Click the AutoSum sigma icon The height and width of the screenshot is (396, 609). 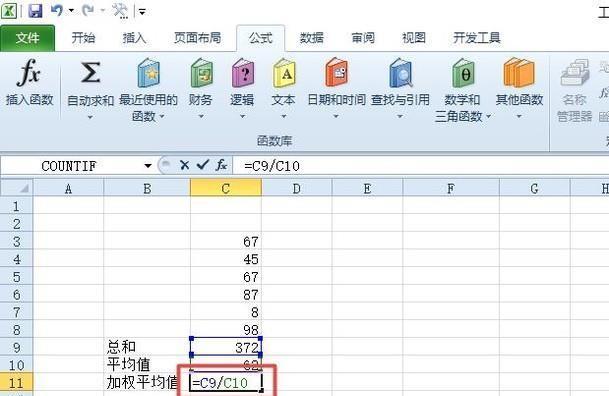point(90,73)
